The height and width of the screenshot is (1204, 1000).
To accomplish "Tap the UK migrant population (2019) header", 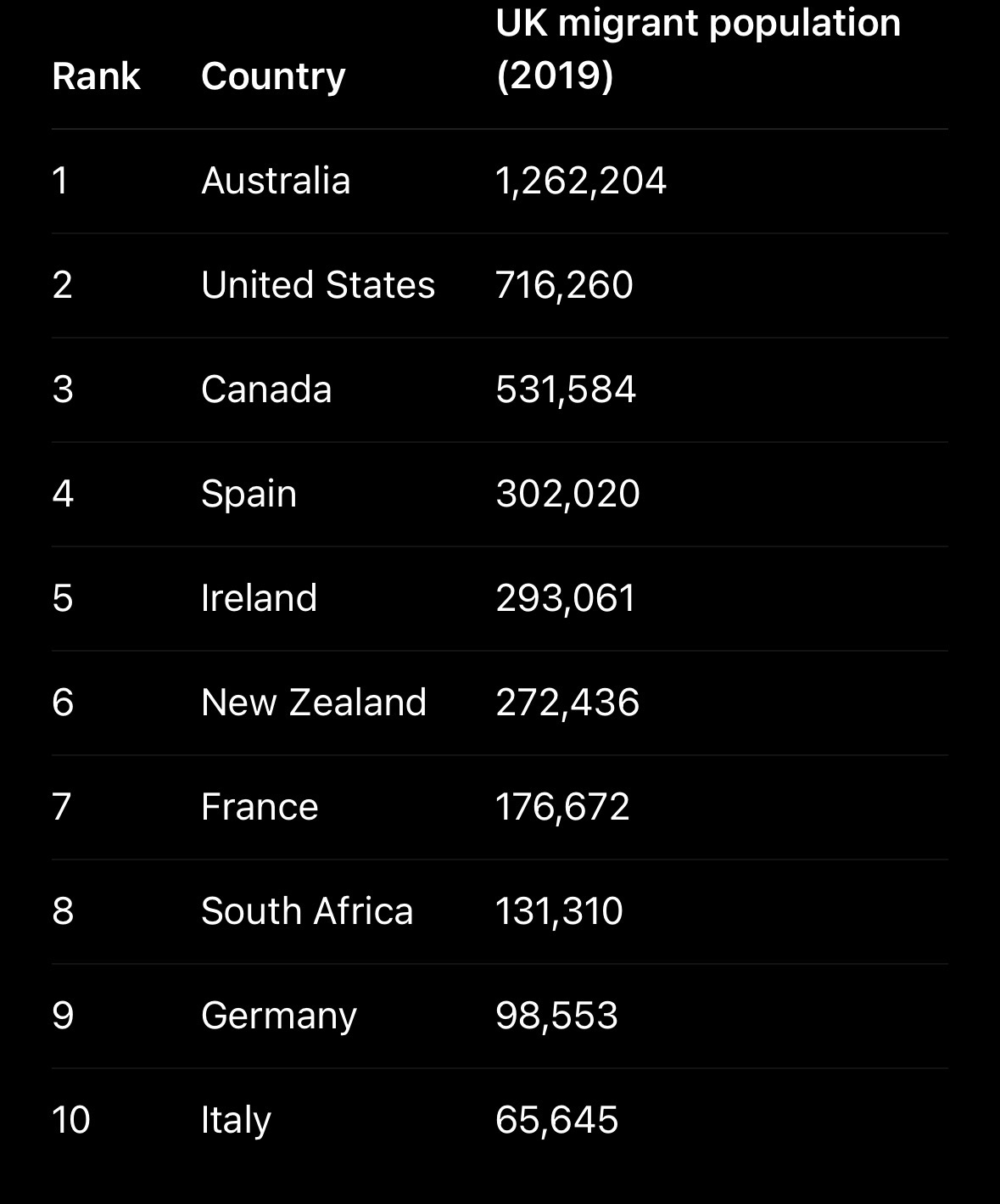I will [x=697, y=48].
